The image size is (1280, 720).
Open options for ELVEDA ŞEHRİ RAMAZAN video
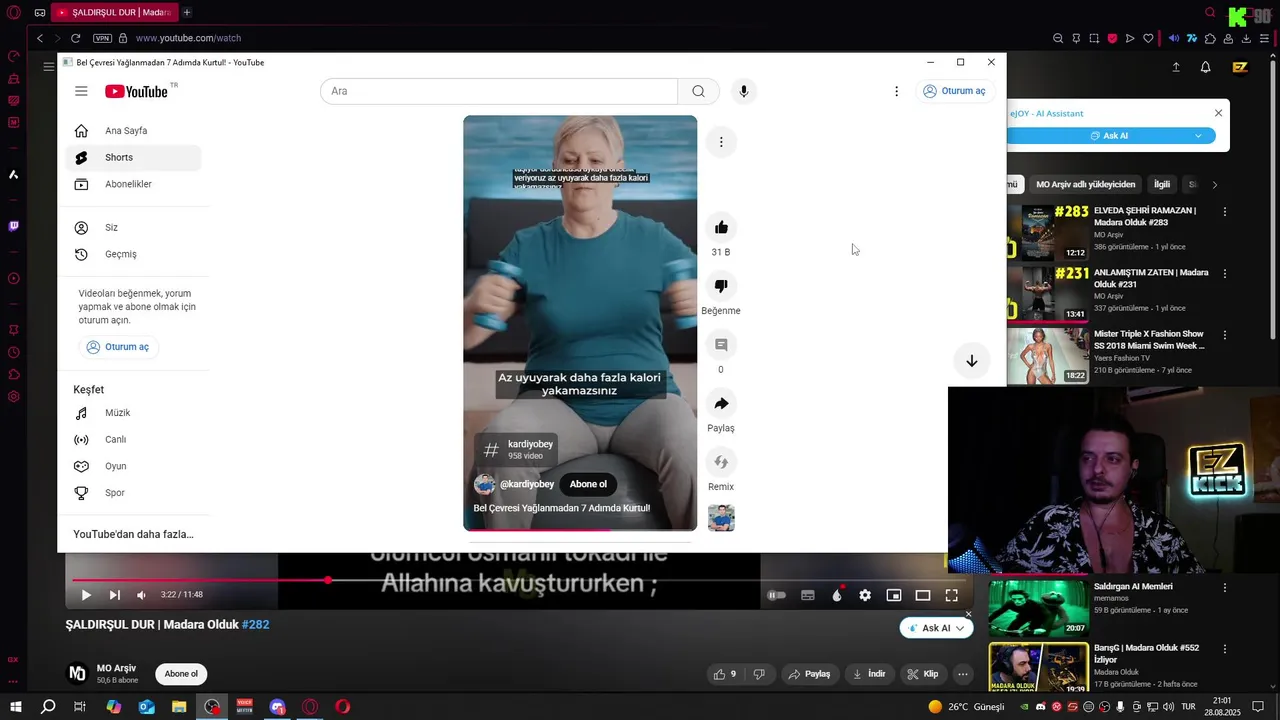coord(1225,212)
